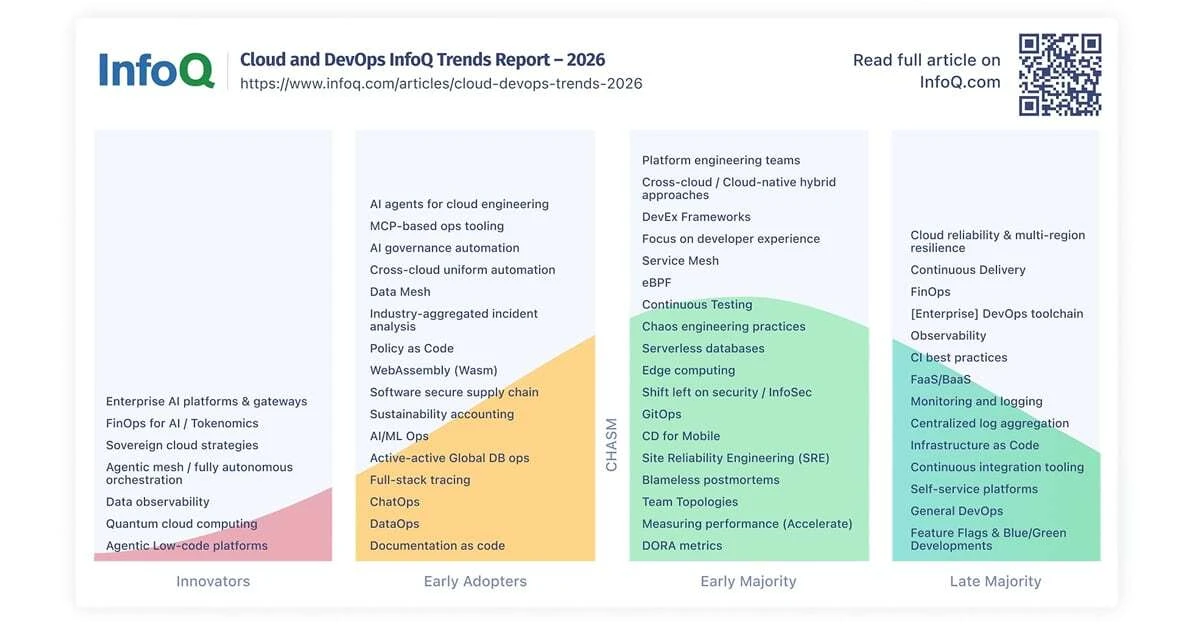Image resolution: width=1200 pixels, height=630 pixels.
Task: Click 'Blameless postmortems'
Action: point(711,480)
